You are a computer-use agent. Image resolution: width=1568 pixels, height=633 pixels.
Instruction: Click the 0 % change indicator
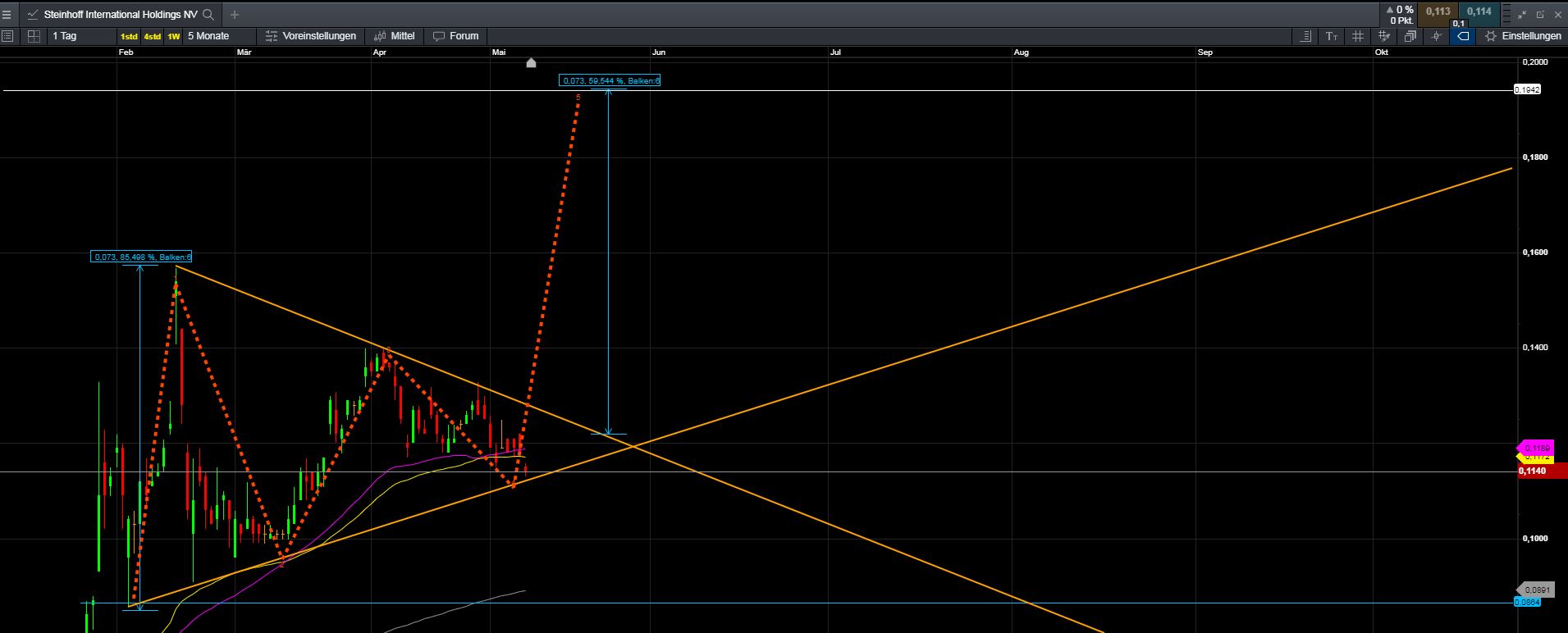click(x=1400, y=10)
